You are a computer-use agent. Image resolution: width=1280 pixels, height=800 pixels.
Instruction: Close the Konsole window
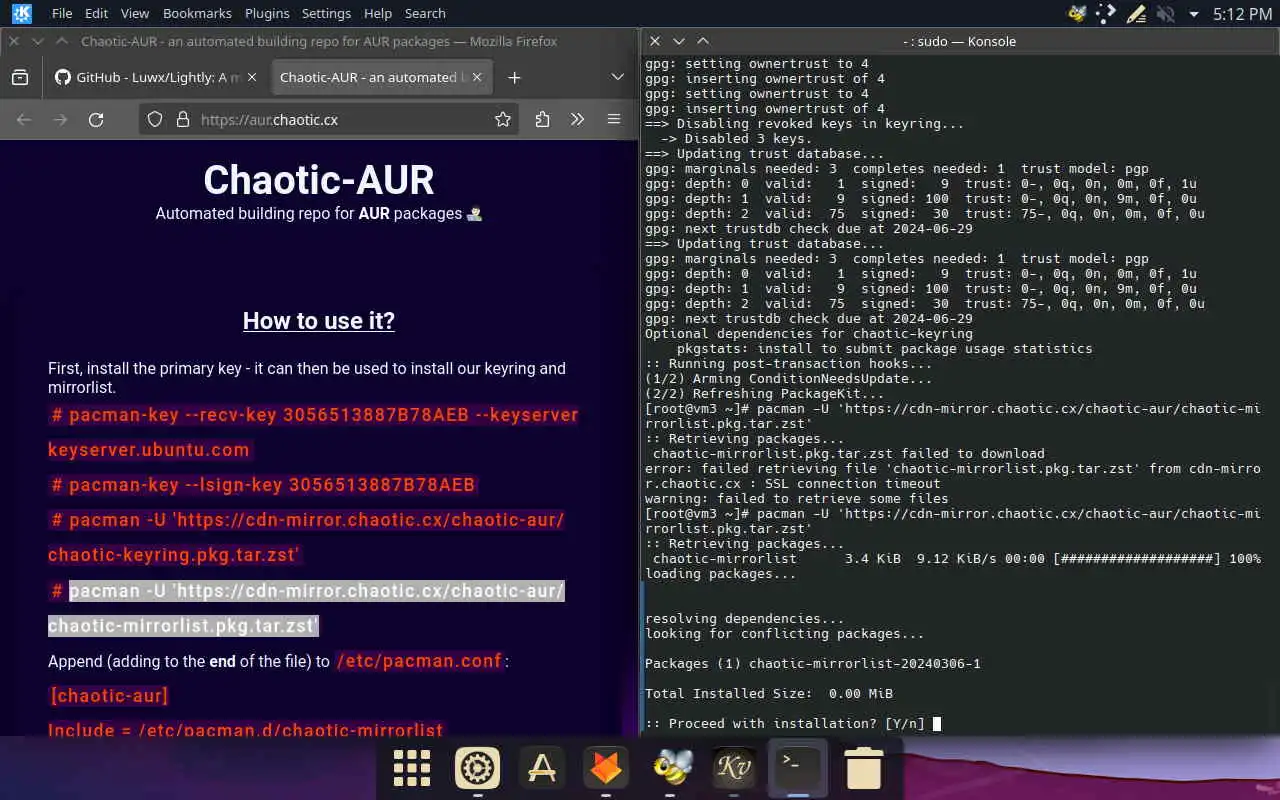click(x=654, y=41)
